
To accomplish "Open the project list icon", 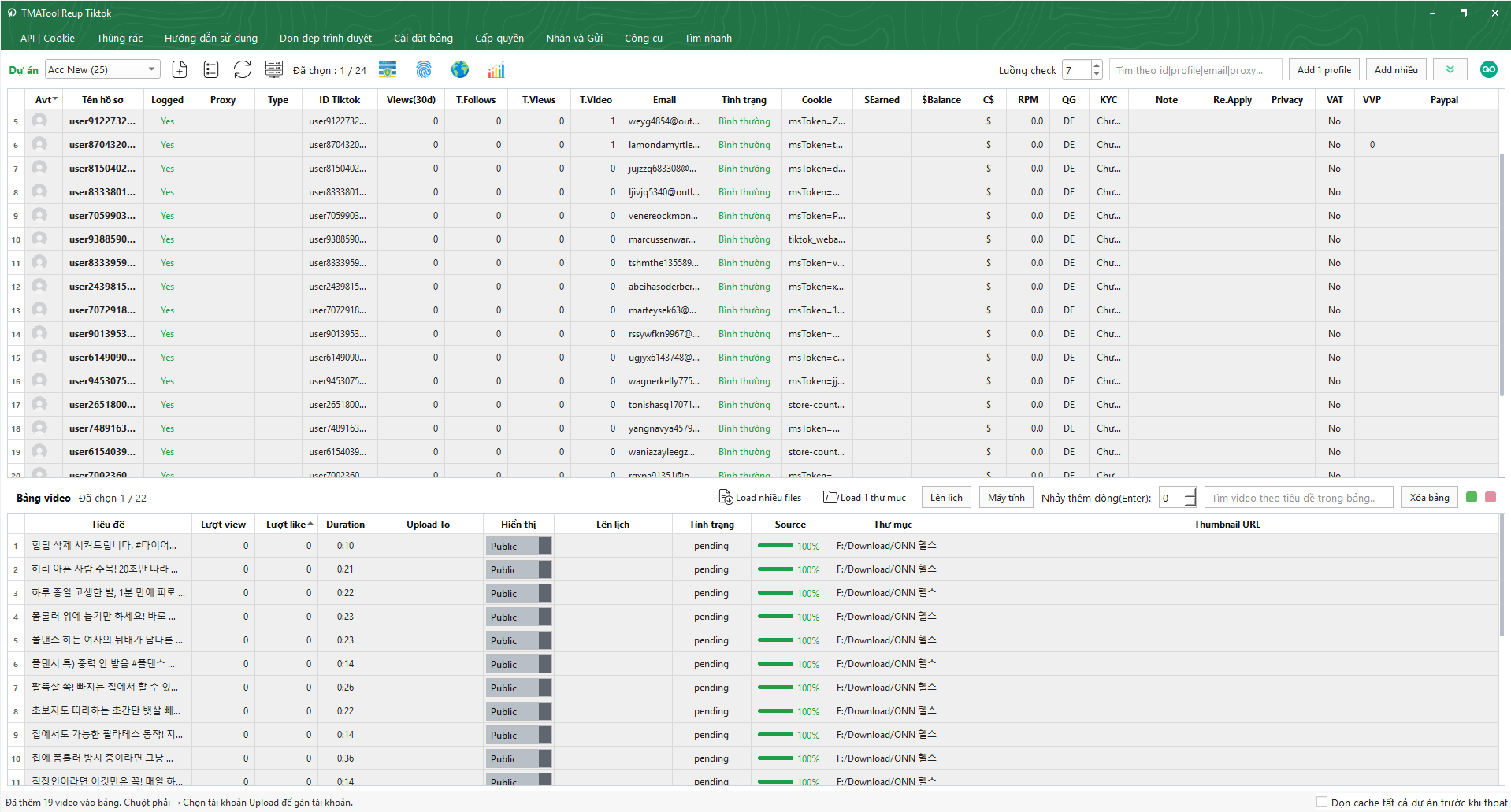I will [x=211, y=70].
